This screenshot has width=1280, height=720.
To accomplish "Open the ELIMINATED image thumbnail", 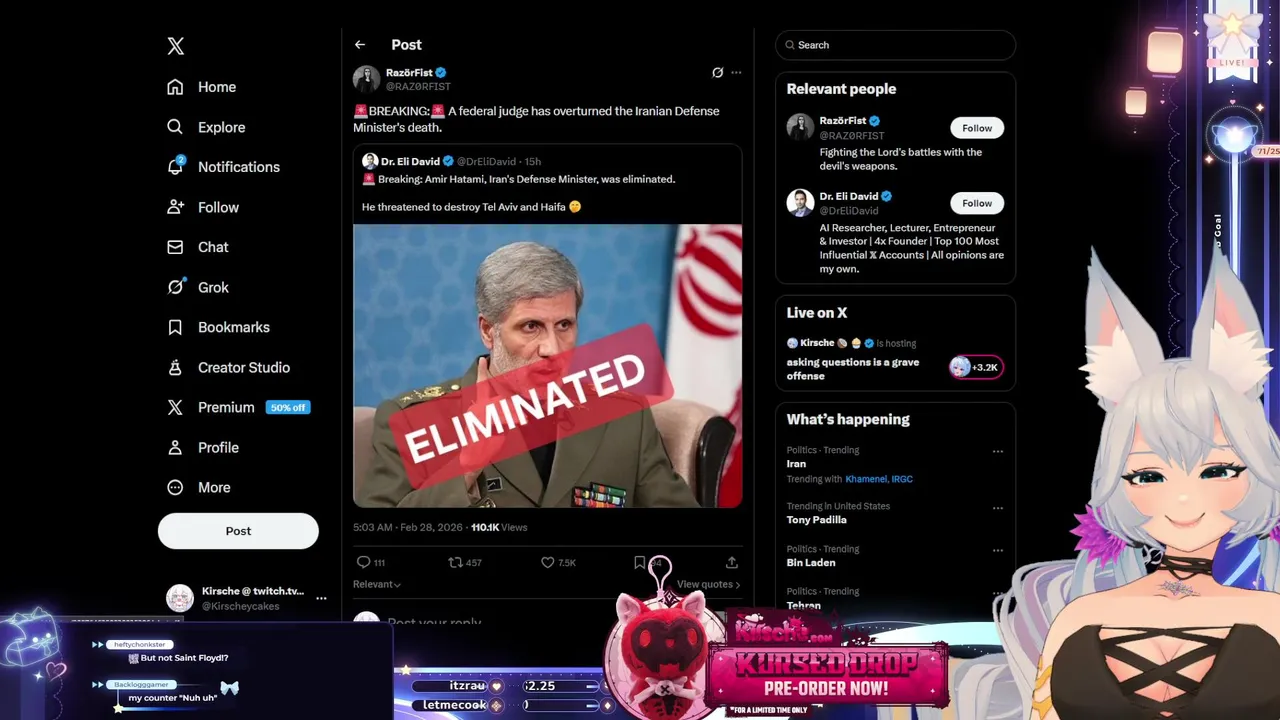I will coord(547,366).
